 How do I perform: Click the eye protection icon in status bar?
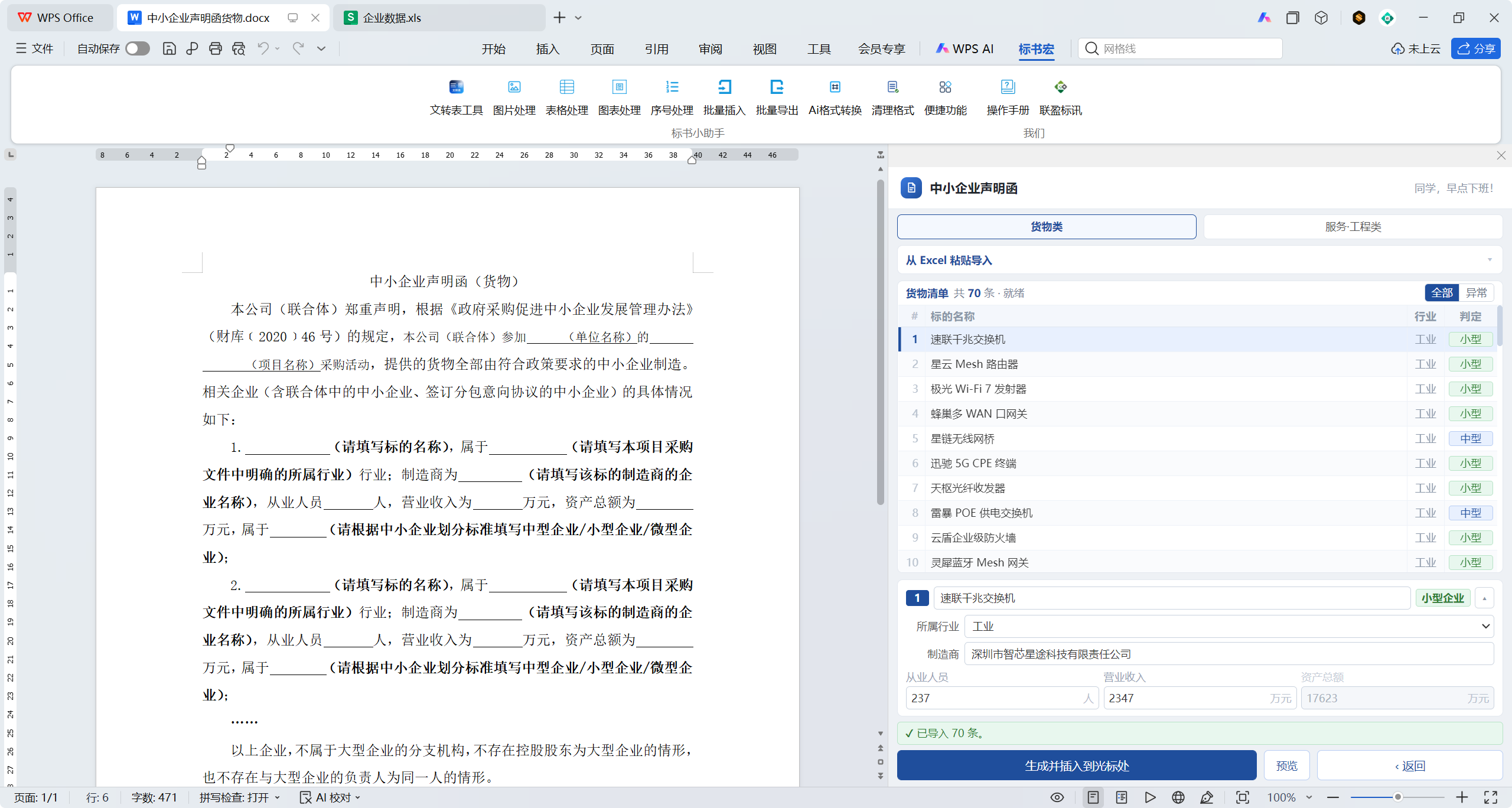click(x=1057, y=797)
